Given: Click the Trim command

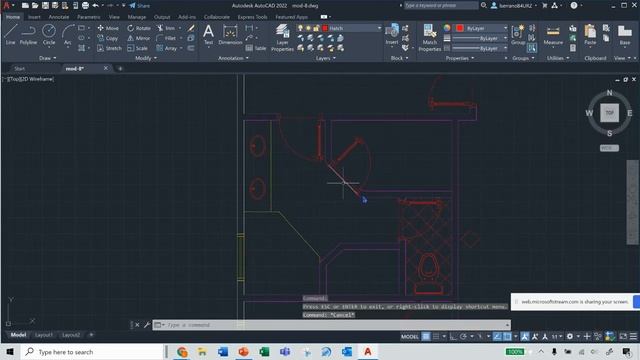Looking at the screenshot, I should tap(166, 28).
